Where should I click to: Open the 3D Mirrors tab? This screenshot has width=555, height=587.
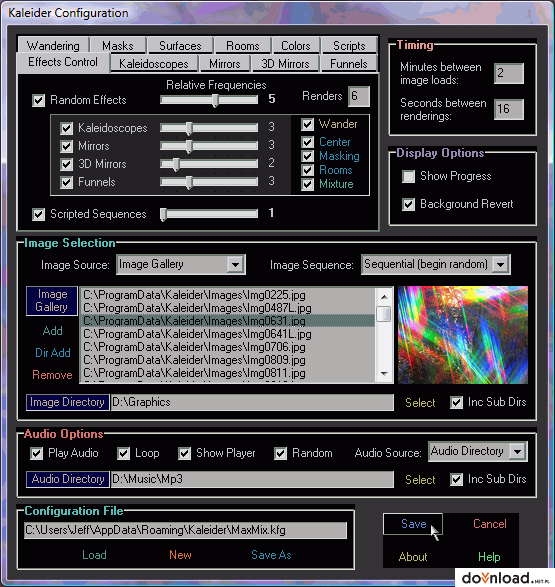point(285,64)
